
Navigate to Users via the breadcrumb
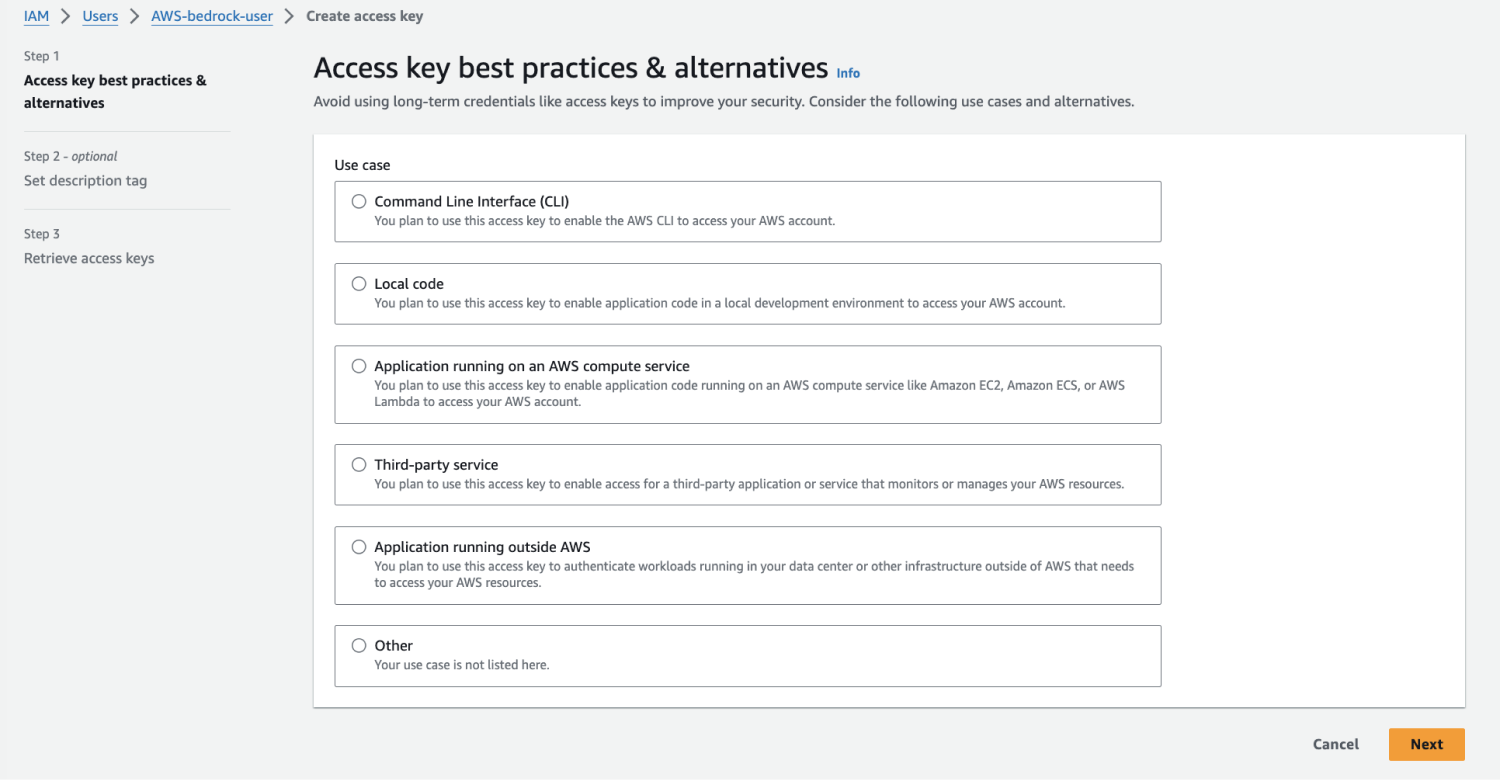(x=100, y=16)
